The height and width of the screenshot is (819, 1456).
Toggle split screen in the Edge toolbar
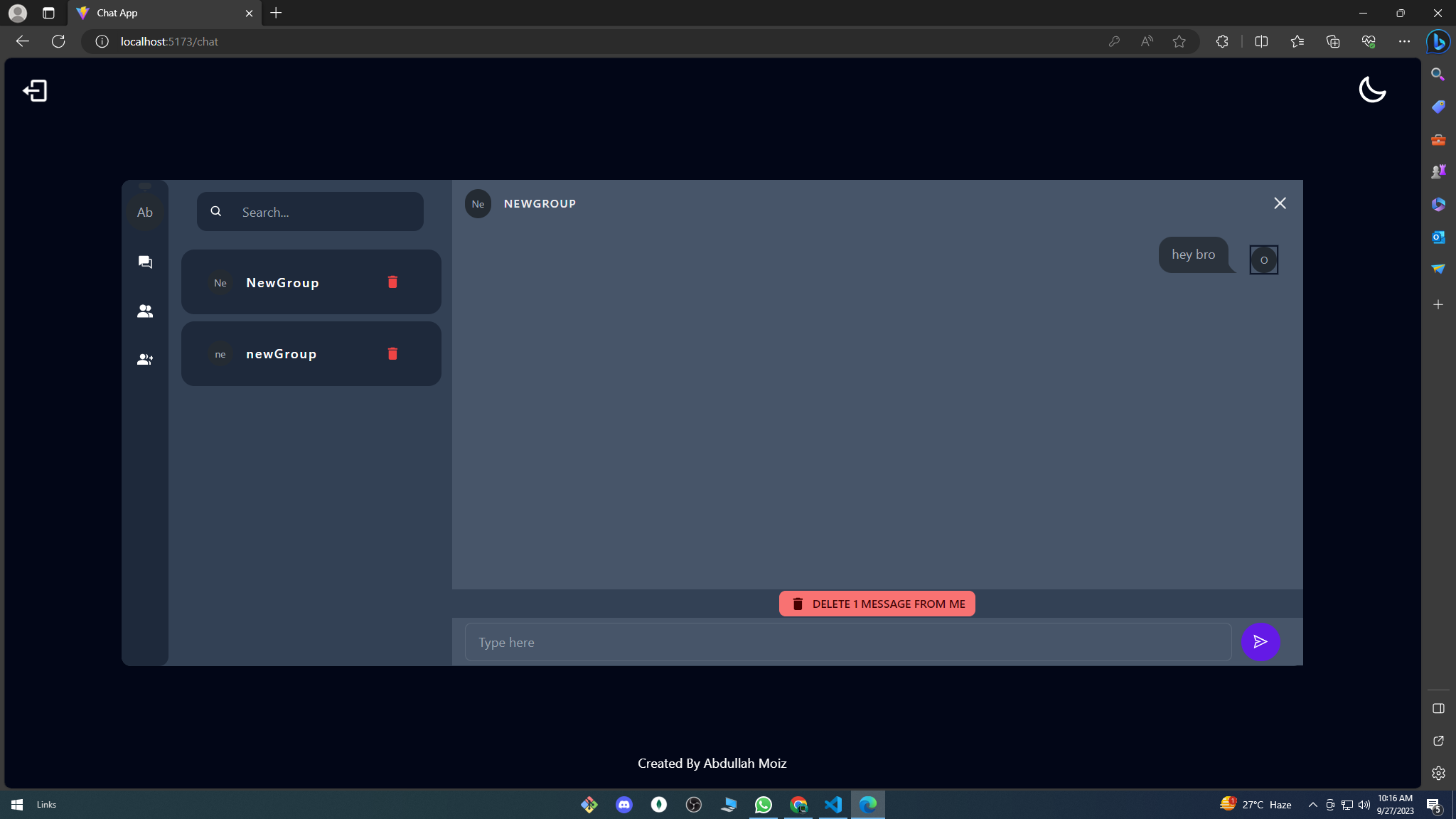click(1262, 41)
